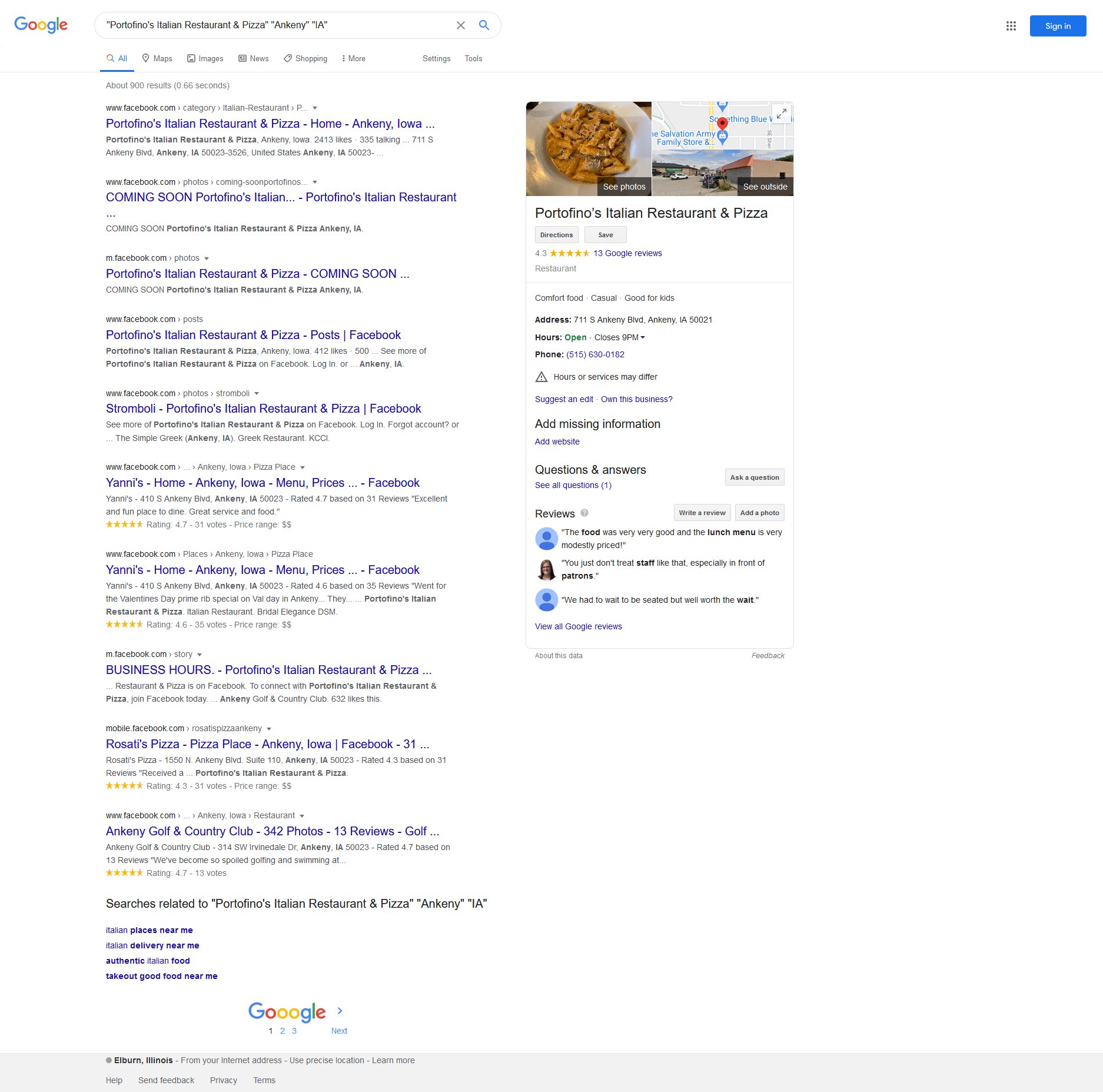Click the magnifier search submit icon
Screen dimensions: 1103x1092
pos(484,25)
